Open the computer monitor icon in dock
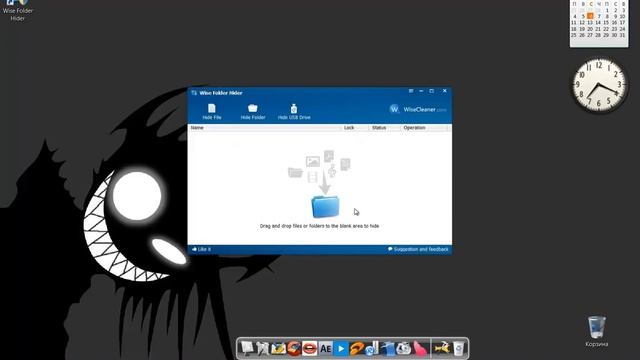Image resolution: width=640 pixels, height=360 pixels. [247, 348]
